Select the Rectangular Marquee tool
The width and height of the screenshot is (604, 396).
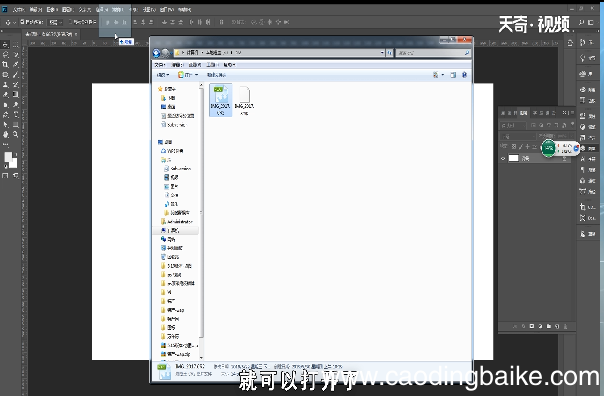[x=16, y=45]
